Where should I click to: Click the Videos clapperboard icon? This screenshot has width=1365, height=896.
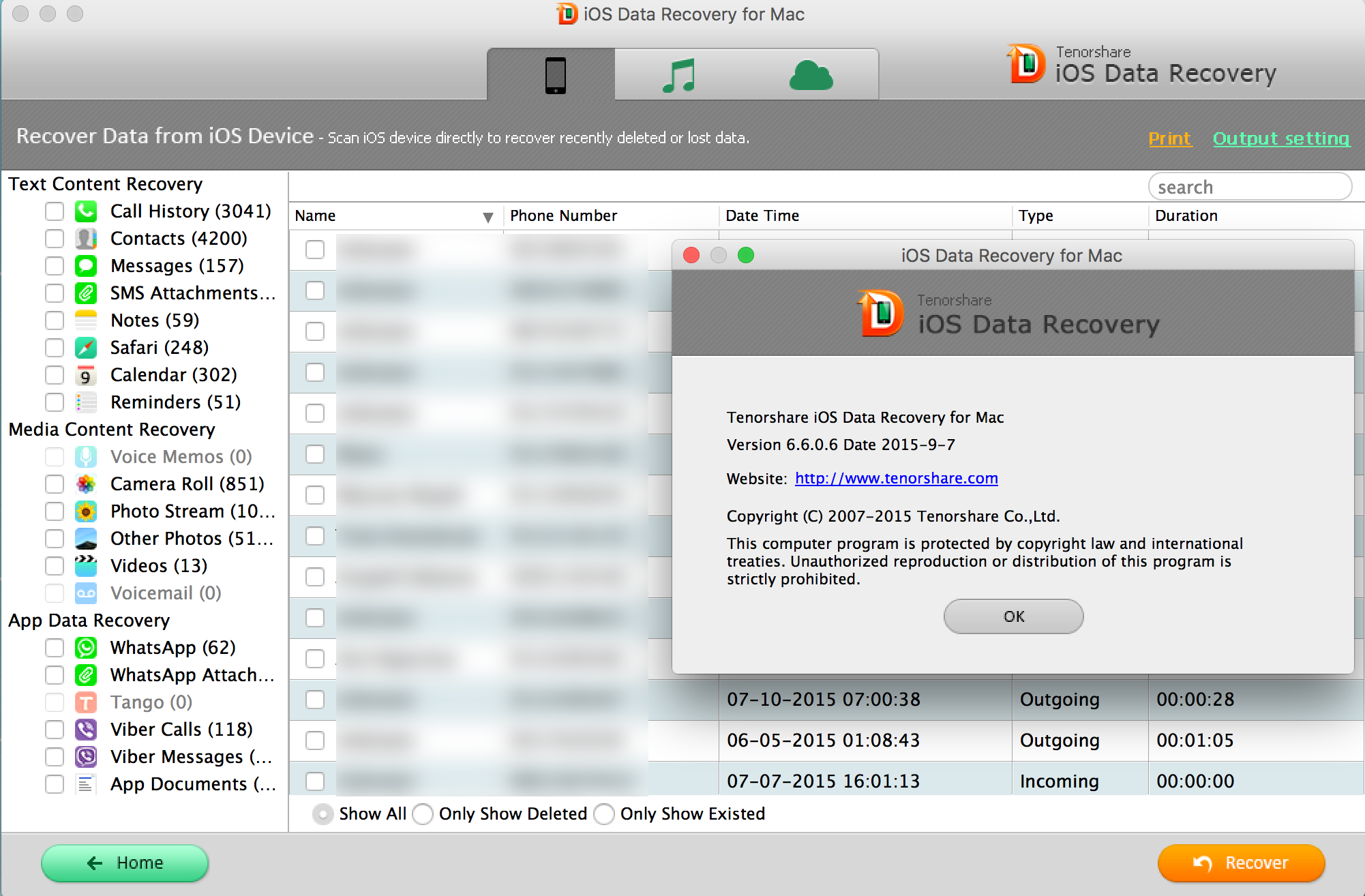click(x=86, y=566)
